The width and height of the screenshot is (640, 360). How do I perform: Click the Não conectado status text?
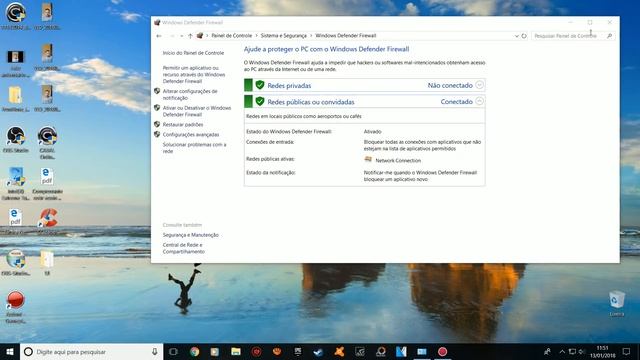(x=450, y=85)
